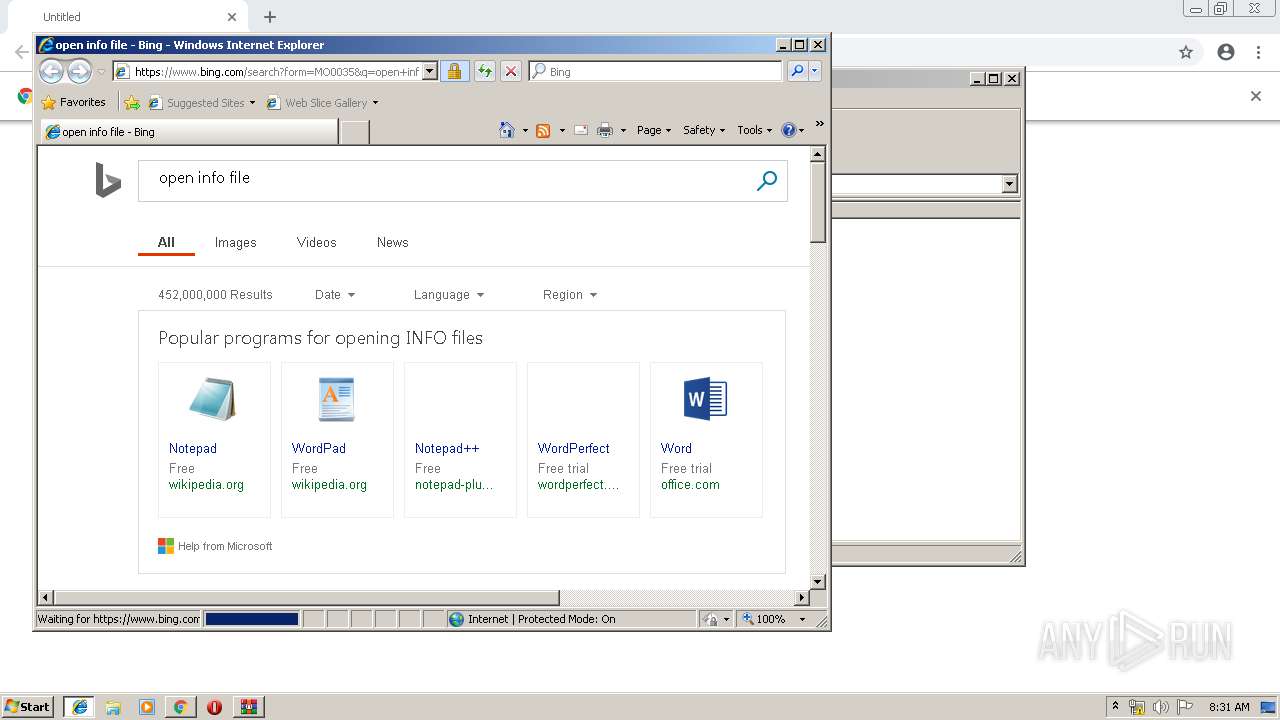Expand combo box in background dialog window
This screenshot has width=1280, height=720.
[1009, 184]
